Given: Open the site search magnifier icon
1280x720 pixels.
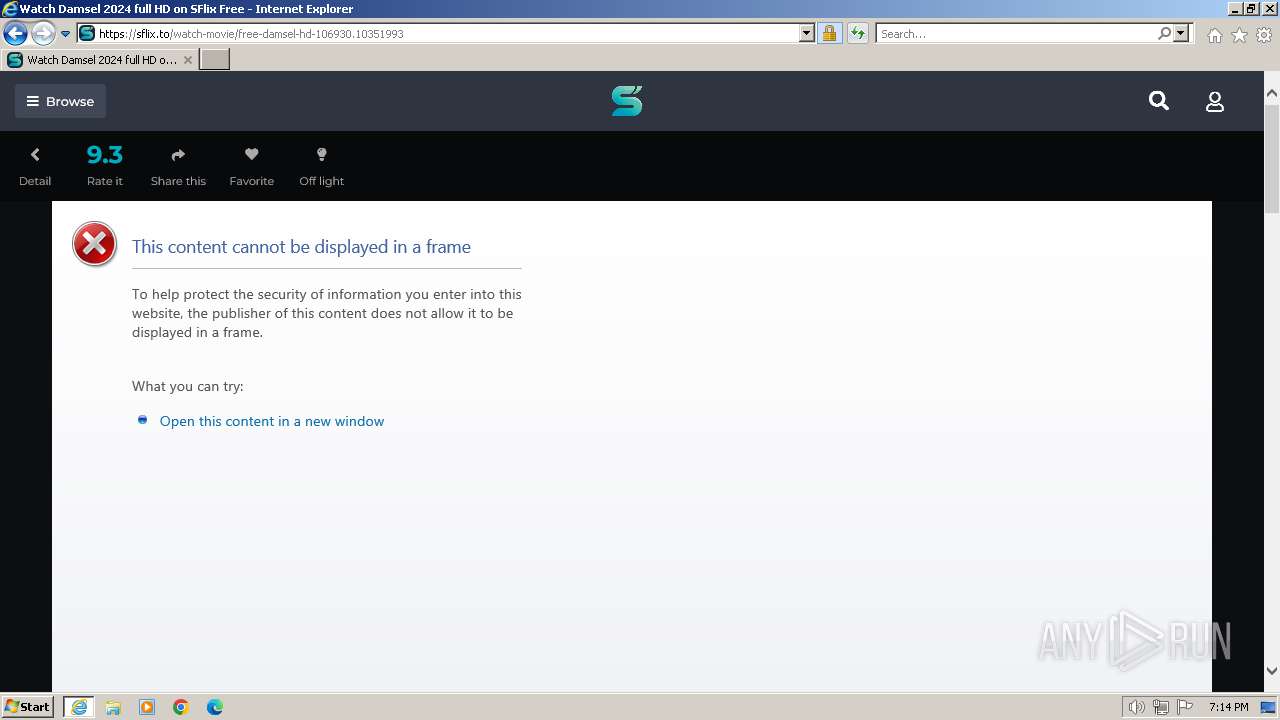Looking at the screenshot, I should [1159, 101].
